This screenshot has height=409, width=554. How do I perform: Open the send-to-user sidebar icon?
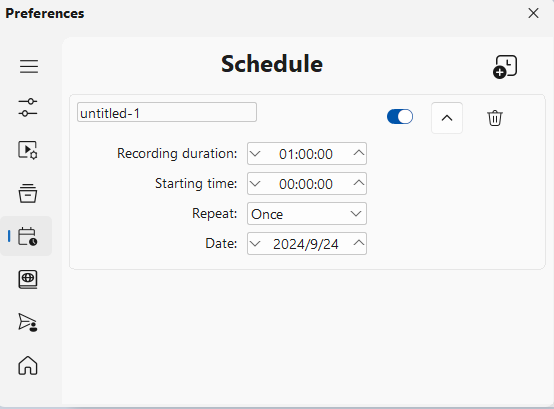[28, 322]
